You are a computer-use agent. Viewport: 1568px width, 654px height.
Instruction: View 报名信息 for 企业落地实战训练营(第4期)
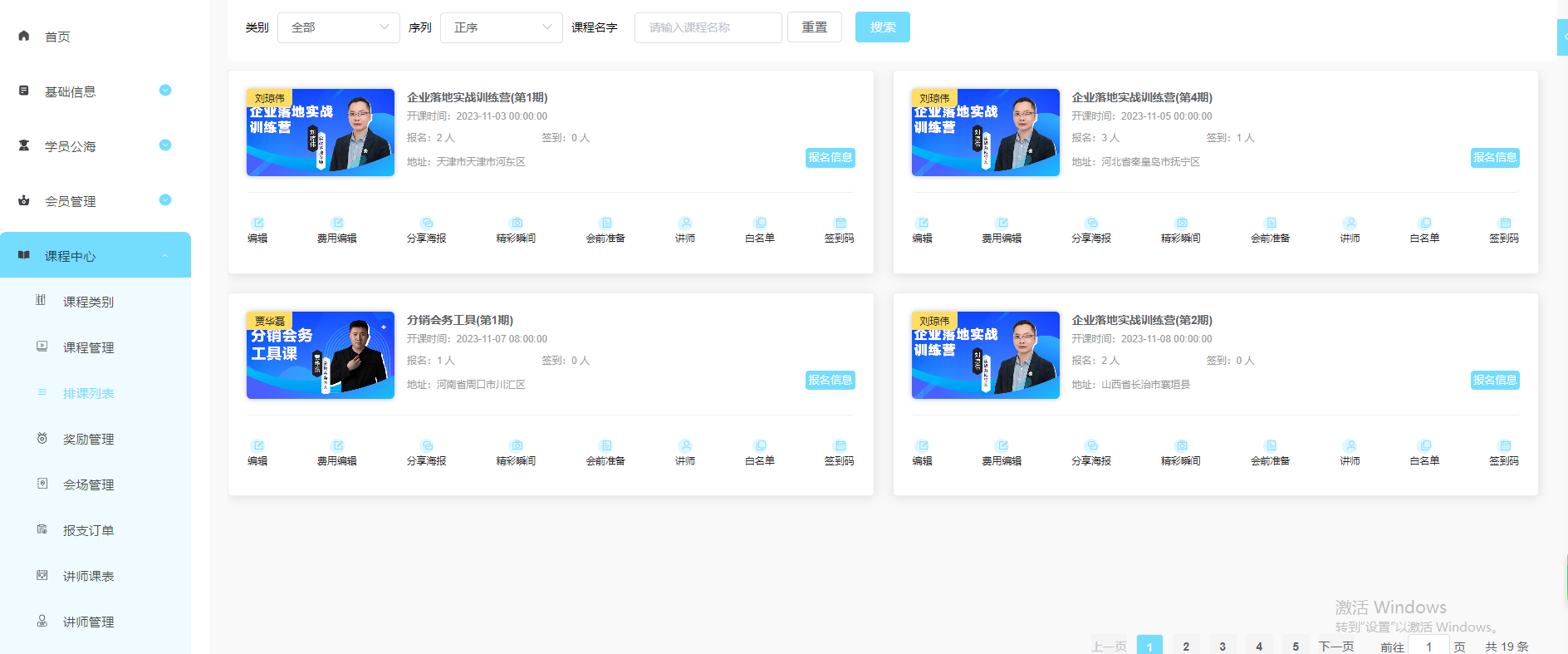1495,157
